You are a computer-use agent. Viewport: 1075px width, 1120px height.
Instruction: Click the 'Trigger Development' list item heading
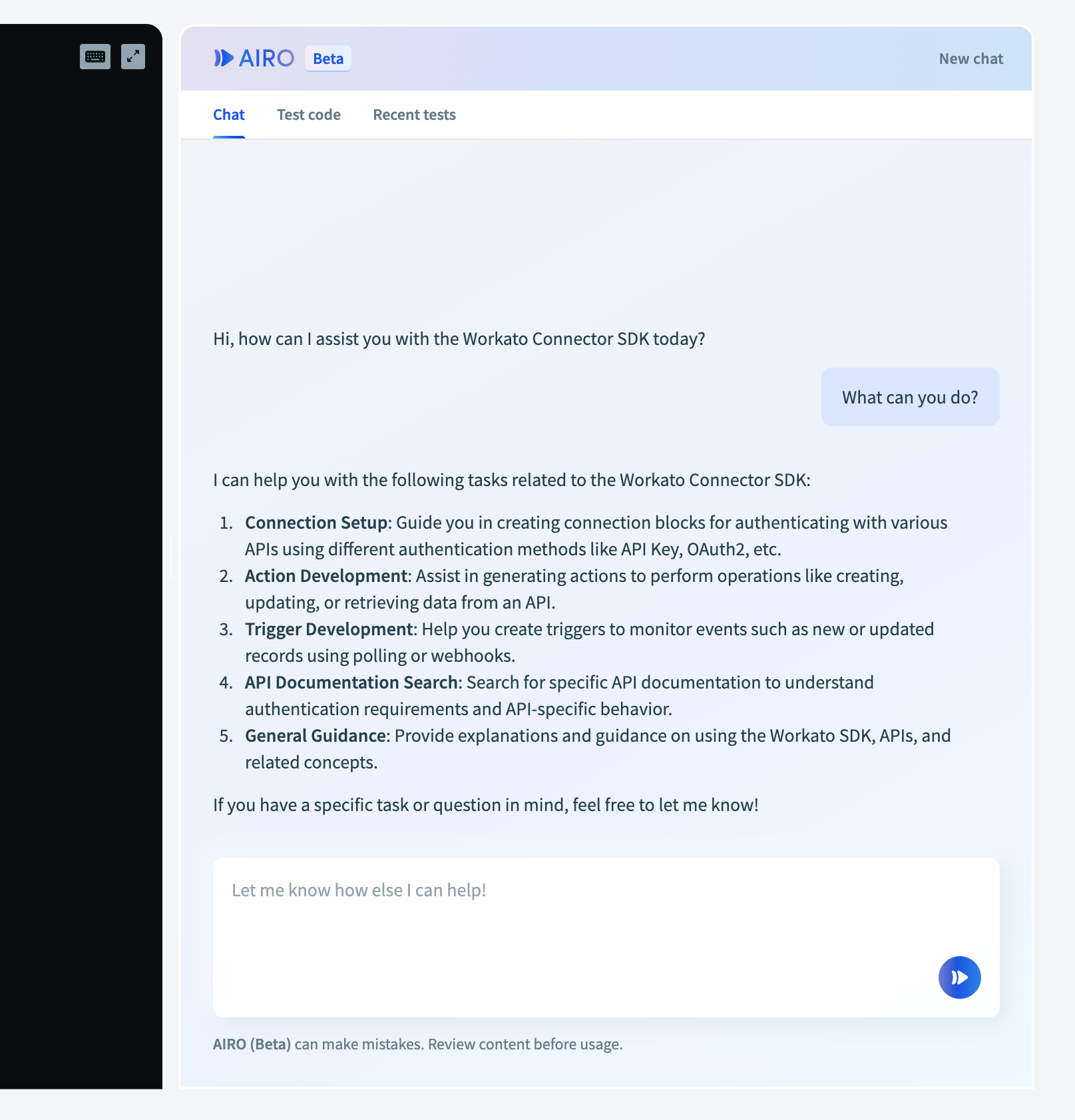coord(329,629)
